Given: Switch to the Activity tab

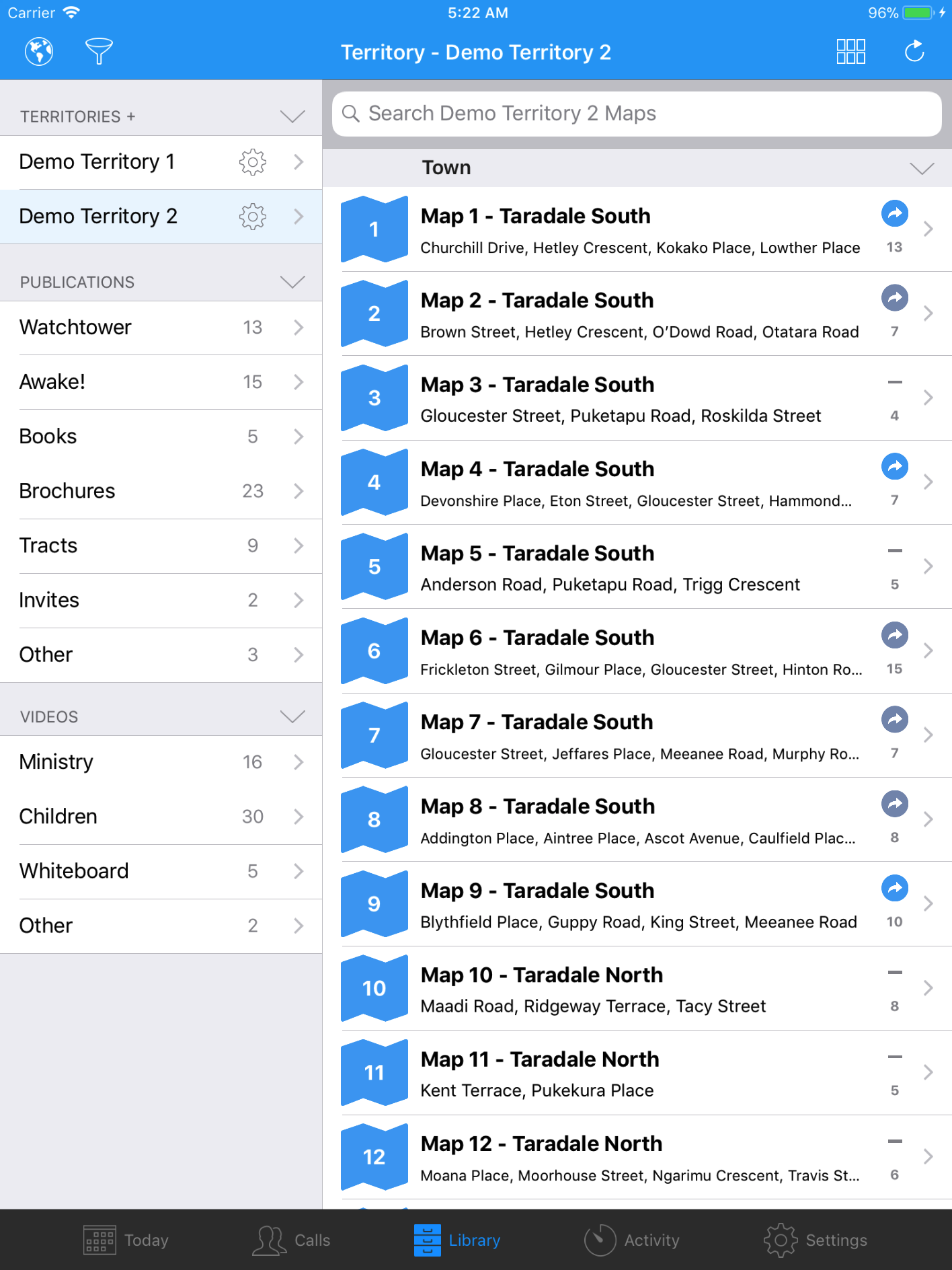Looking at the screenshot, I should click(x=632, y=1240).
